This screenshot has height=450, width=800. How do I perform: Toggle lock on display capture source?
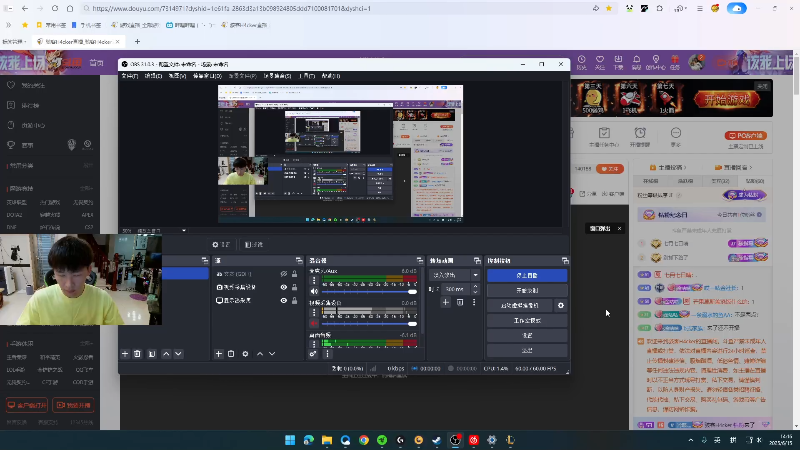(294, 301)
